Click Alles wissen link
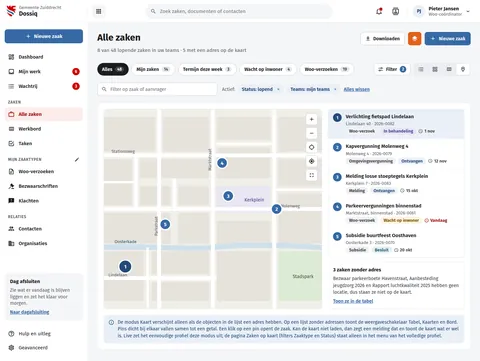This screenshot has height=361, width=480. (x=357, y=89)
